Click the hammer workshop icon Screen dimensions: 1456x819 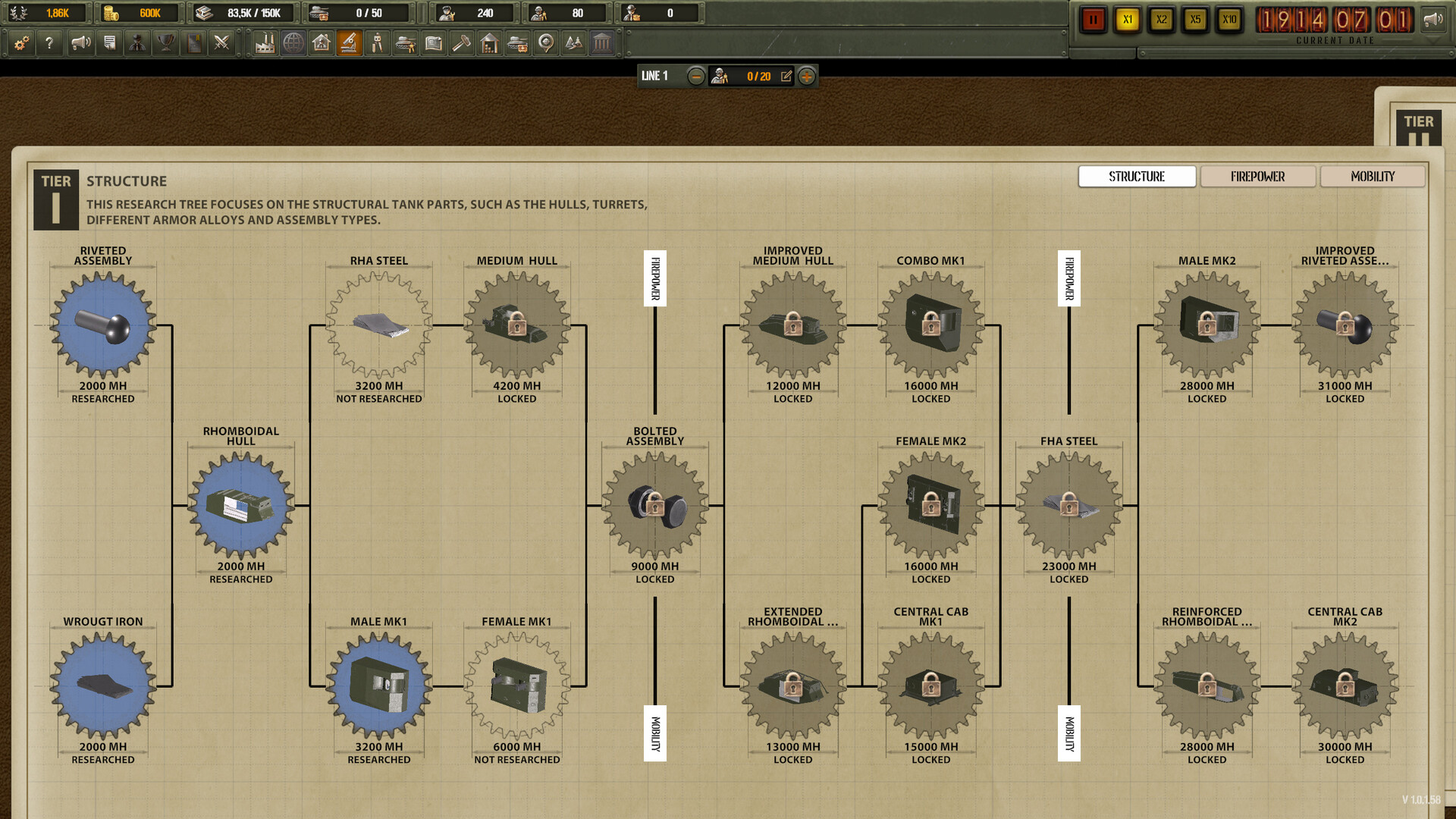pyautogui.click(x=461, y=43)
